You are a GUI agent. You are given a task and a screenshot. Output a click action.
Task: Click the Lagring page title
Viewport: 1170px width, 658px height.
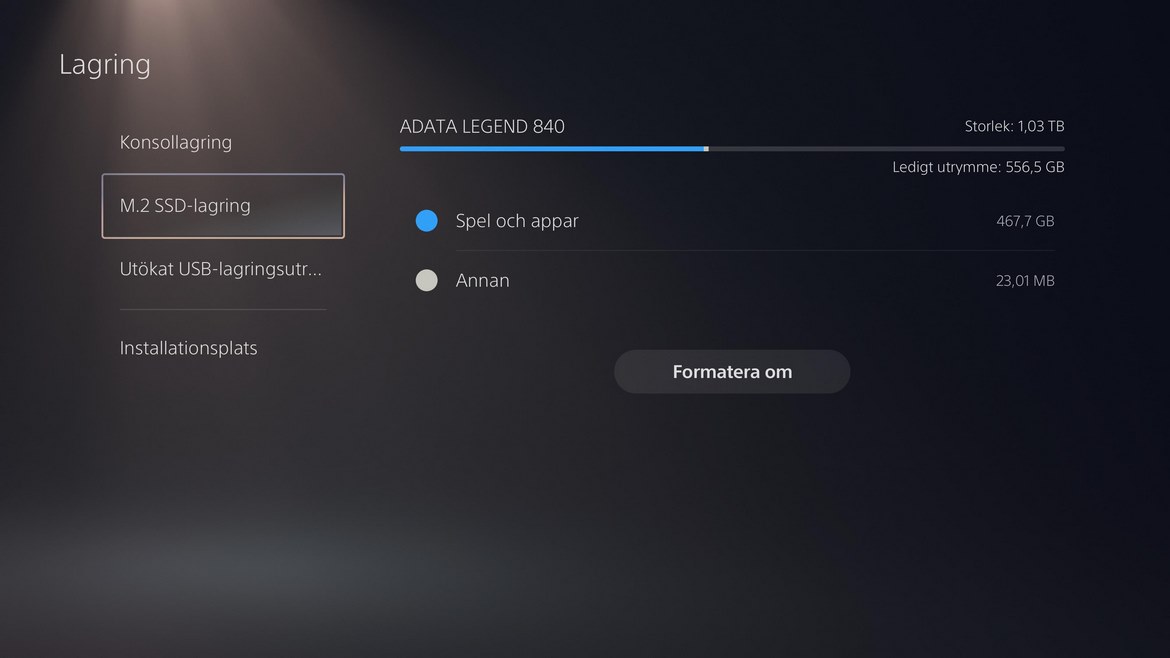point(104,65)
